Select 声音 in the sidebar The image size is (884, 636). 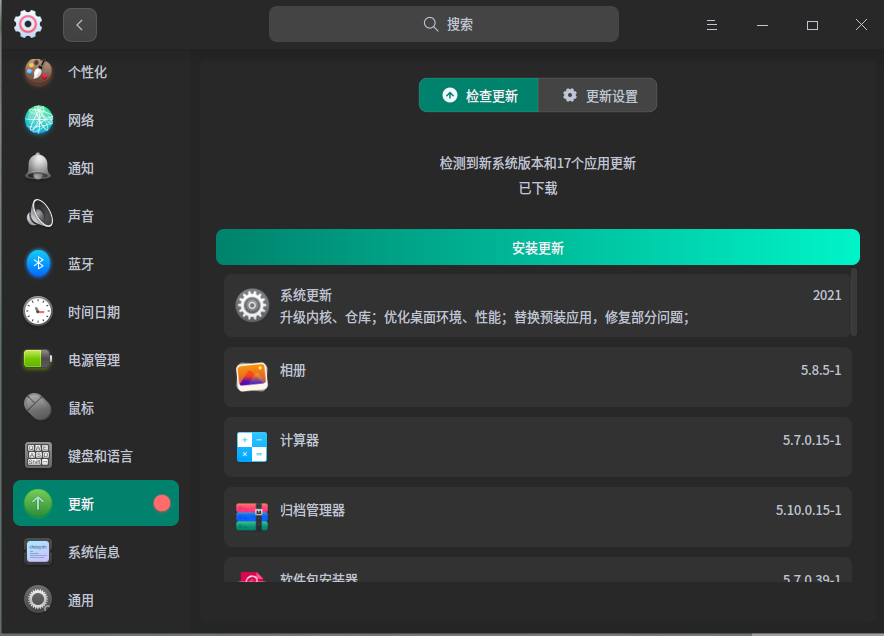click(96, 215)
